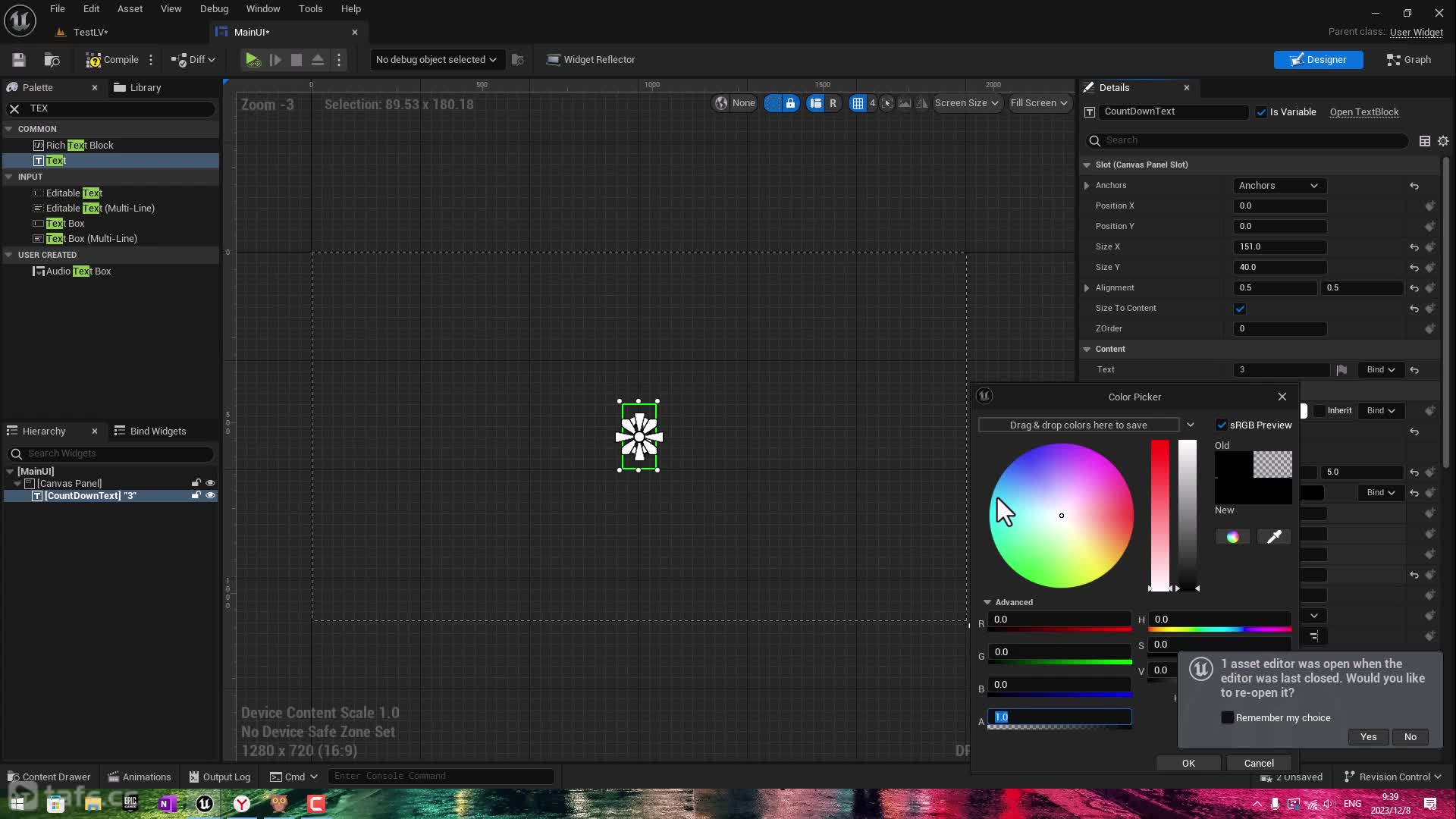Image resolution: width=1456 pixels, height=819 pixels.
Task: Open TextBlock source link
Action: 1363,112
